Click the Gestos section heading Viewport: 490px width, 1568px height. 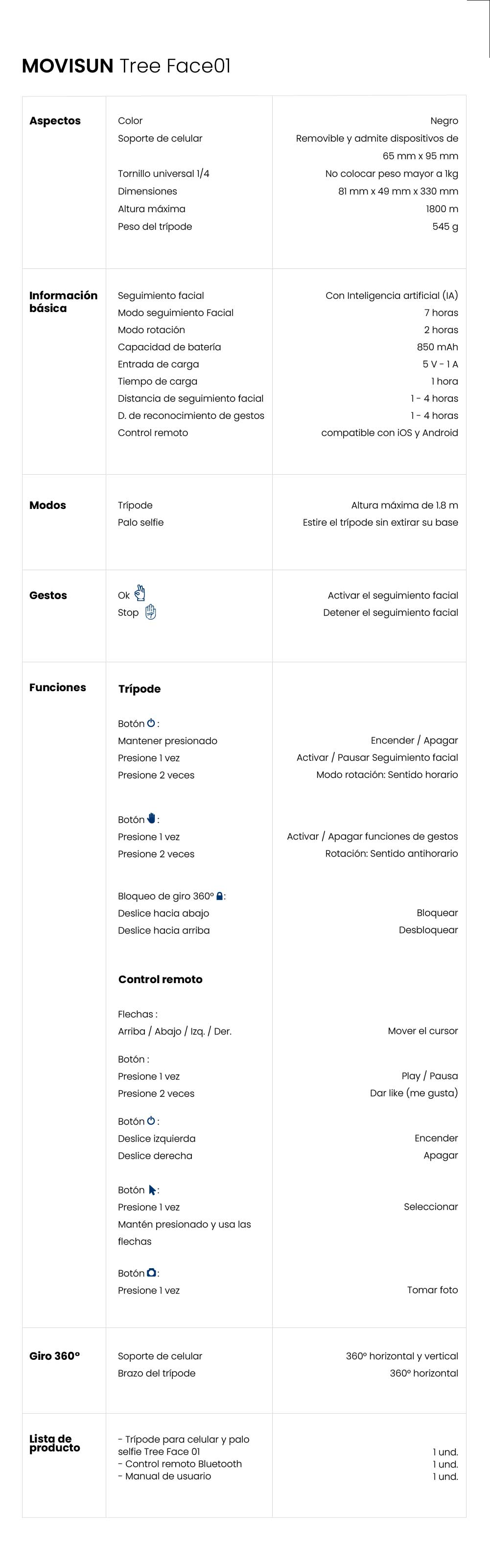tap(48, 595)
